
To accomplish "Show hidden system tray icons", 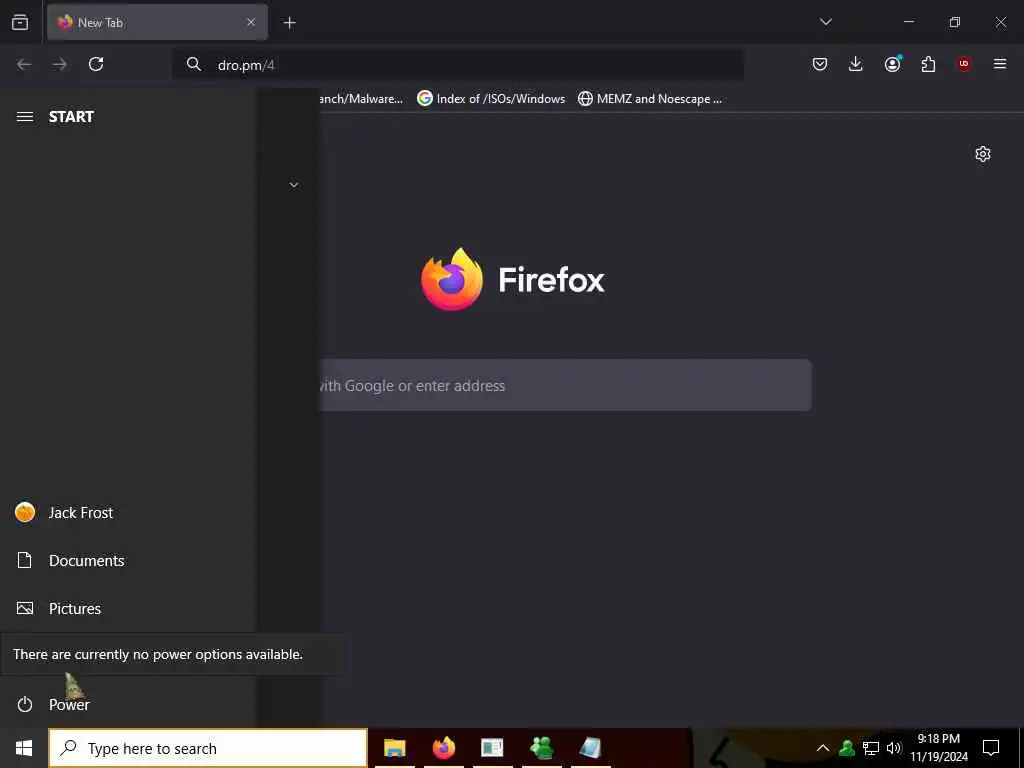I will click(823, 748).
